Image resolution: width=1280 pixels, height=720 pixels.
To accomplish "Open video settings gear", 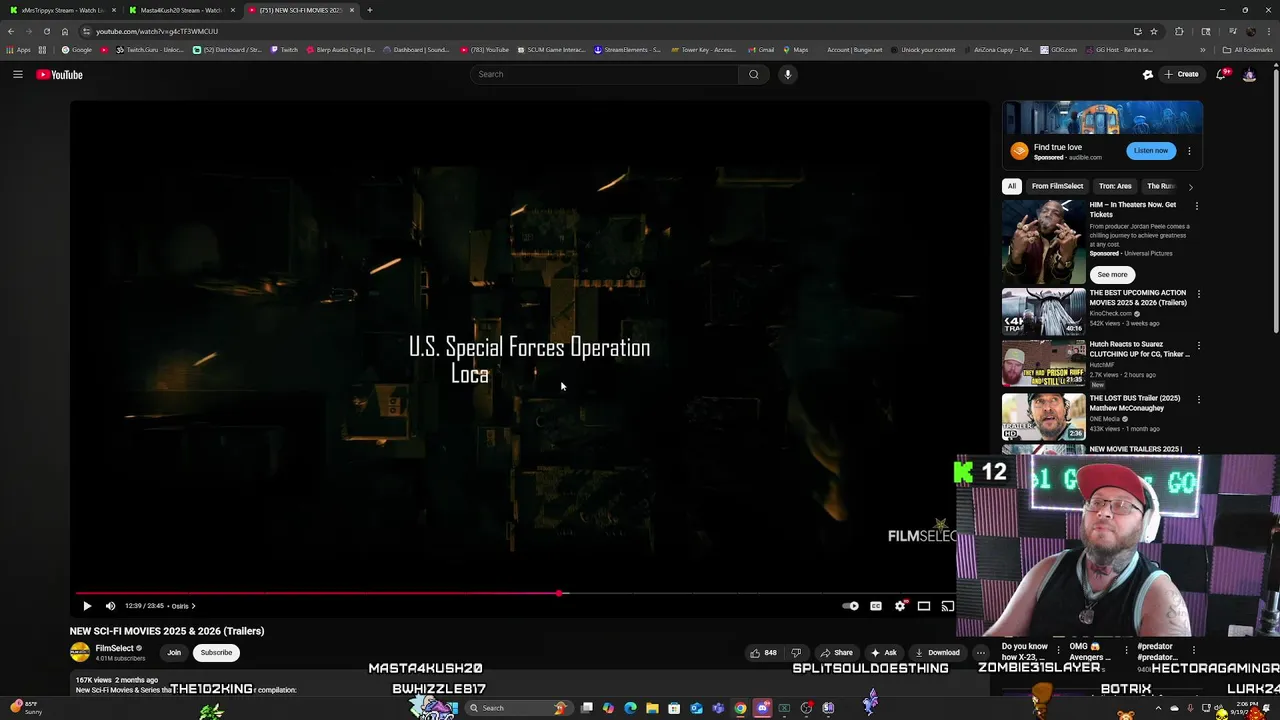I will tap(900, 606).
